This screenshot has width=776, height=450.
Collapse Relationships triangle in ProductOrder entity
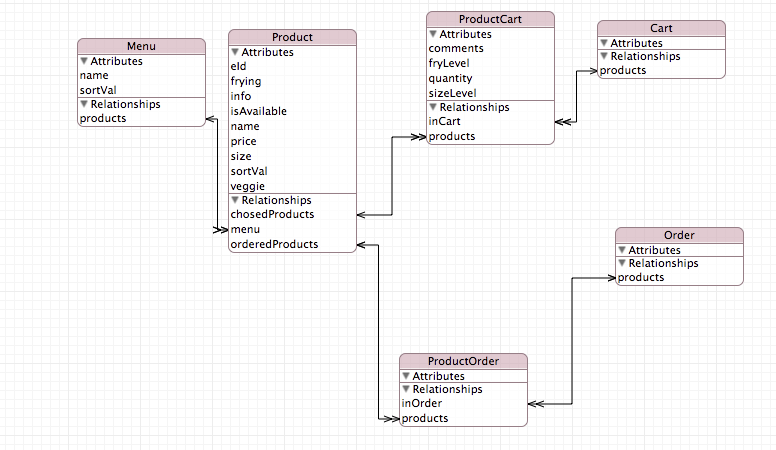pyautogui.click(x=406, y=389)
